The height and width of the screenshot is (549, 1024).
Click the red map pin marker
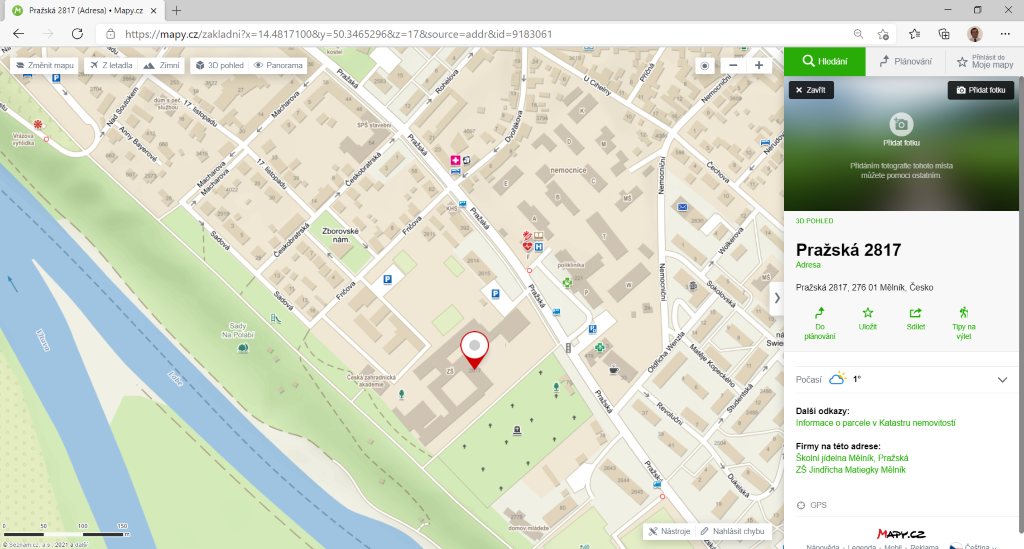coord(474,348)
